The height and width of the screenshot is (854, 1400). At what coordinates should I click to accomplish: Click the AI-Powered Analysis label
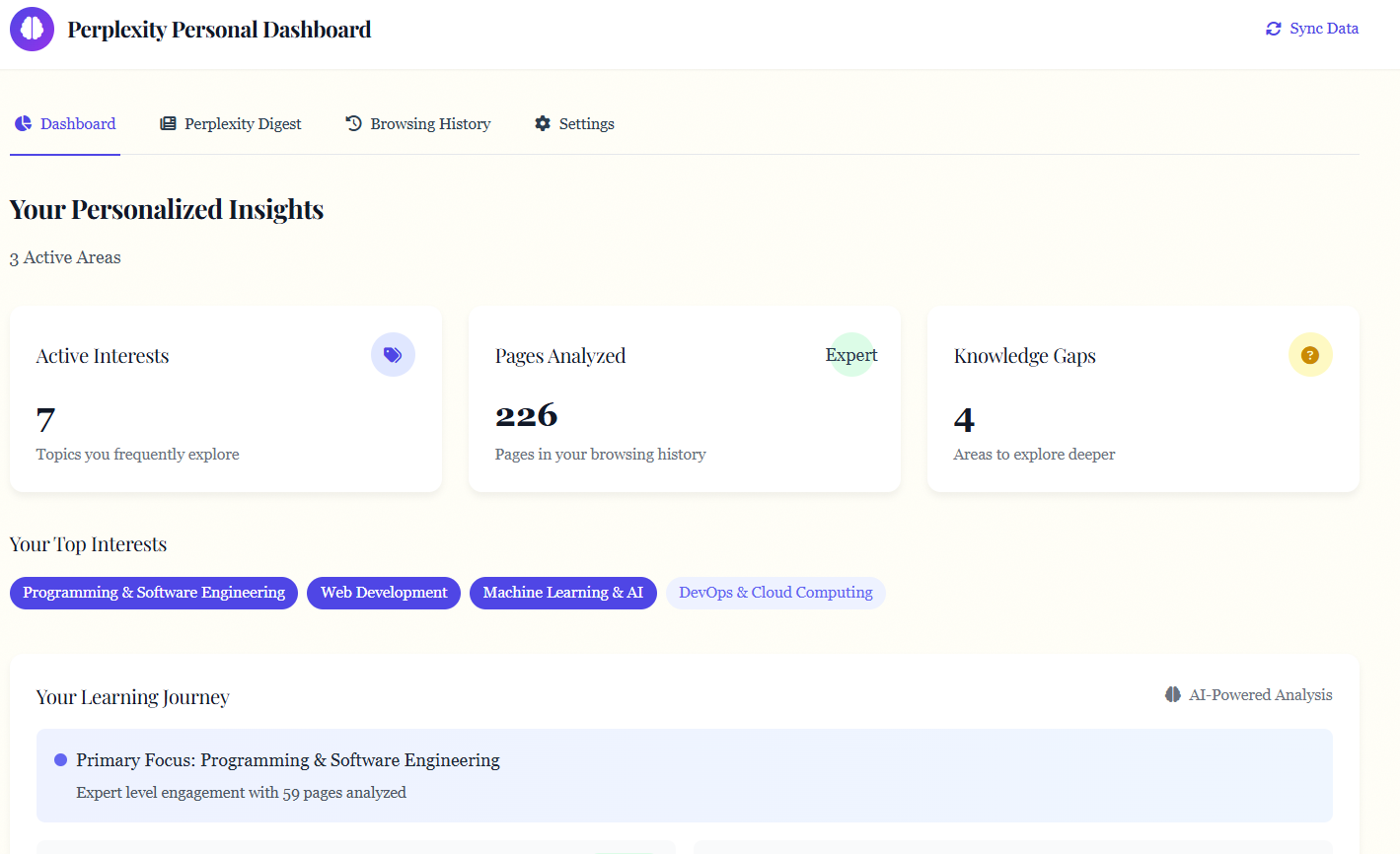tap(1261, 695)
